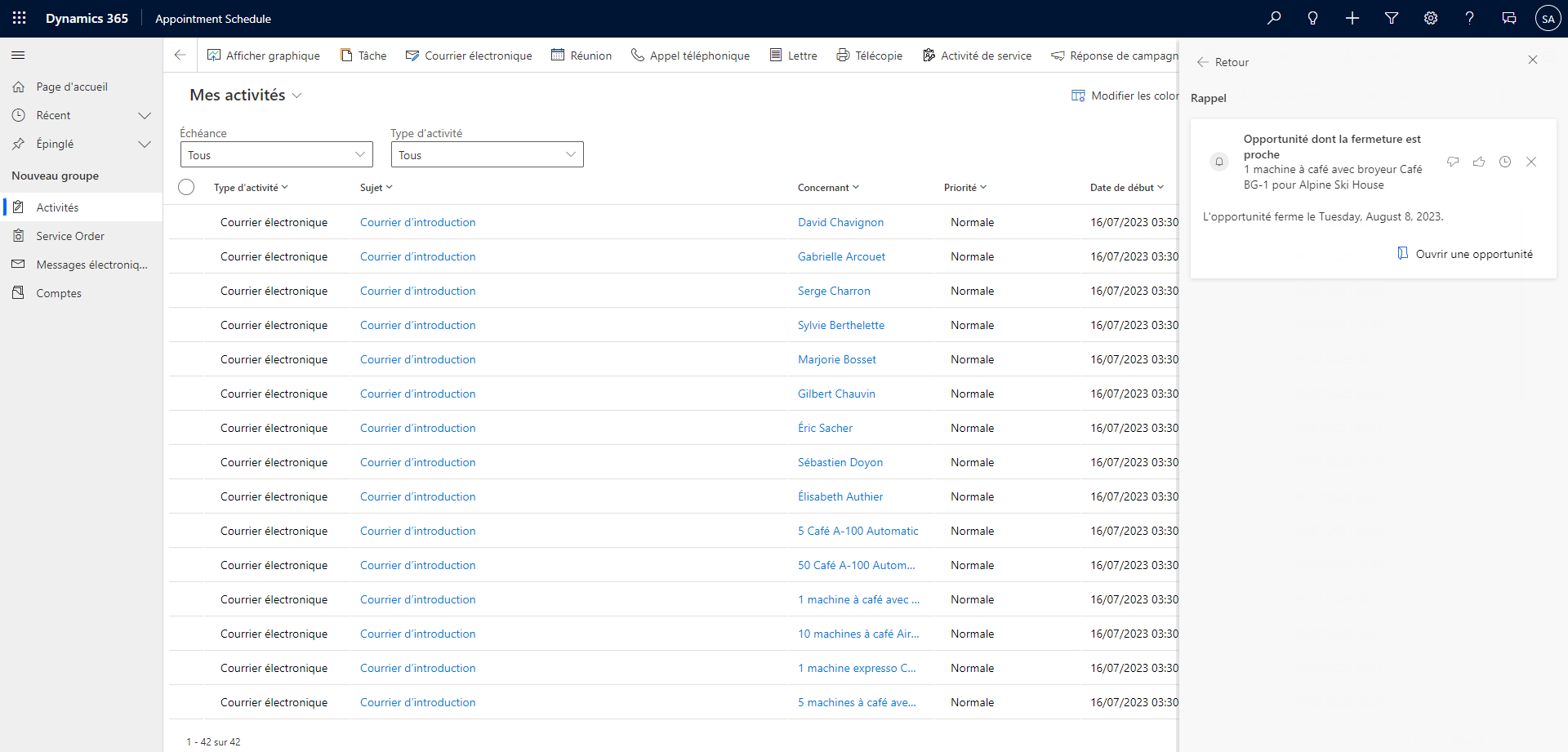Open the David Chavignon contact link

[840, 222]
